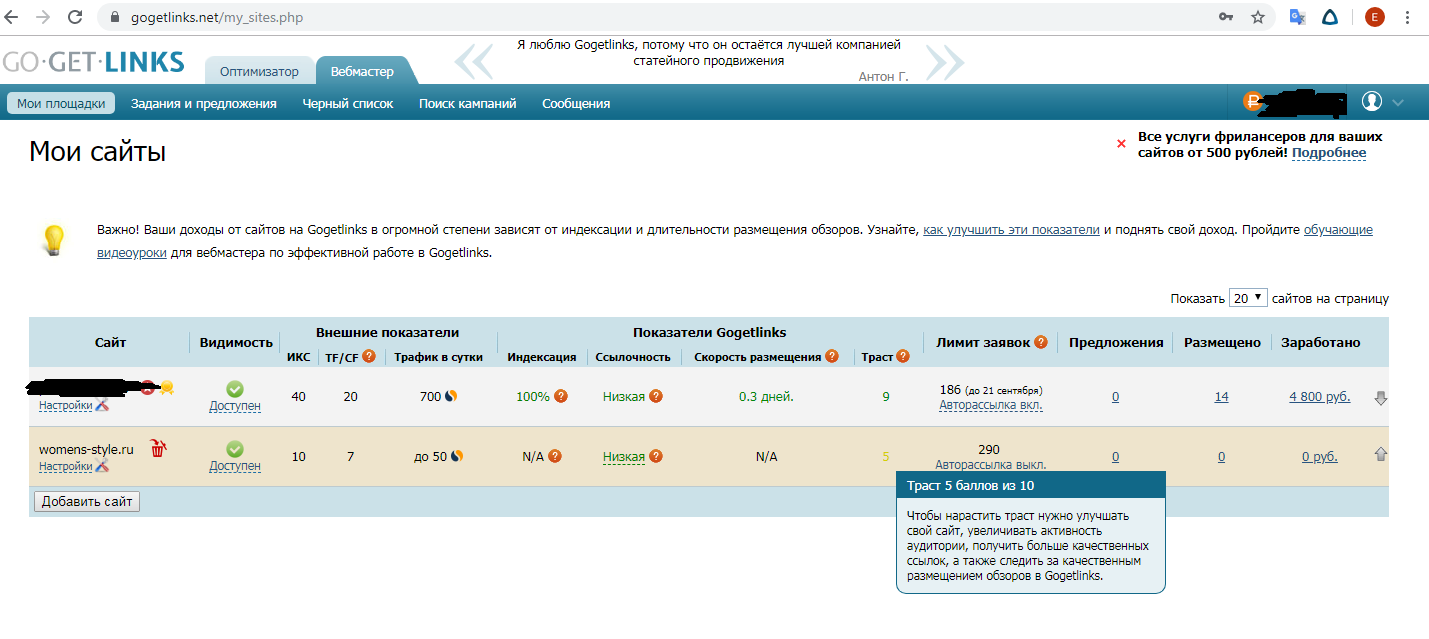Open Настройки for womens-style.ru
The image size is (1429, 639).
click(66, 466)
